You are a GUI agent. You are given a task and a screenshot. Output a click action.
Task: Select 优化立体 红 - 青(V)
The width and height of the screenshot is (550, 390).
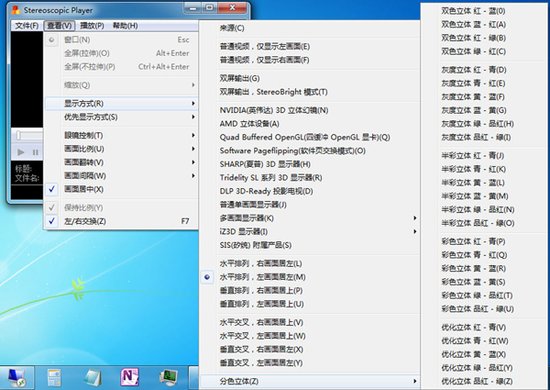click(484, 328)
